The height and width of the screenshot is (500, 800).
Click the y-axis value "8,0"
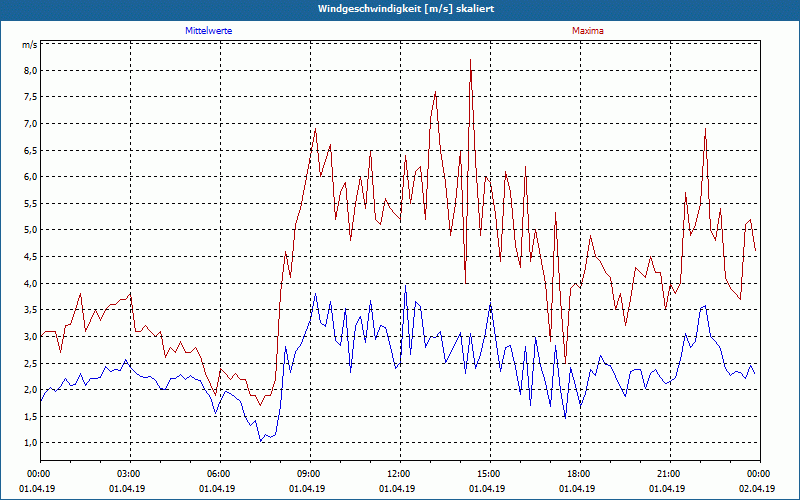(32, 70)
